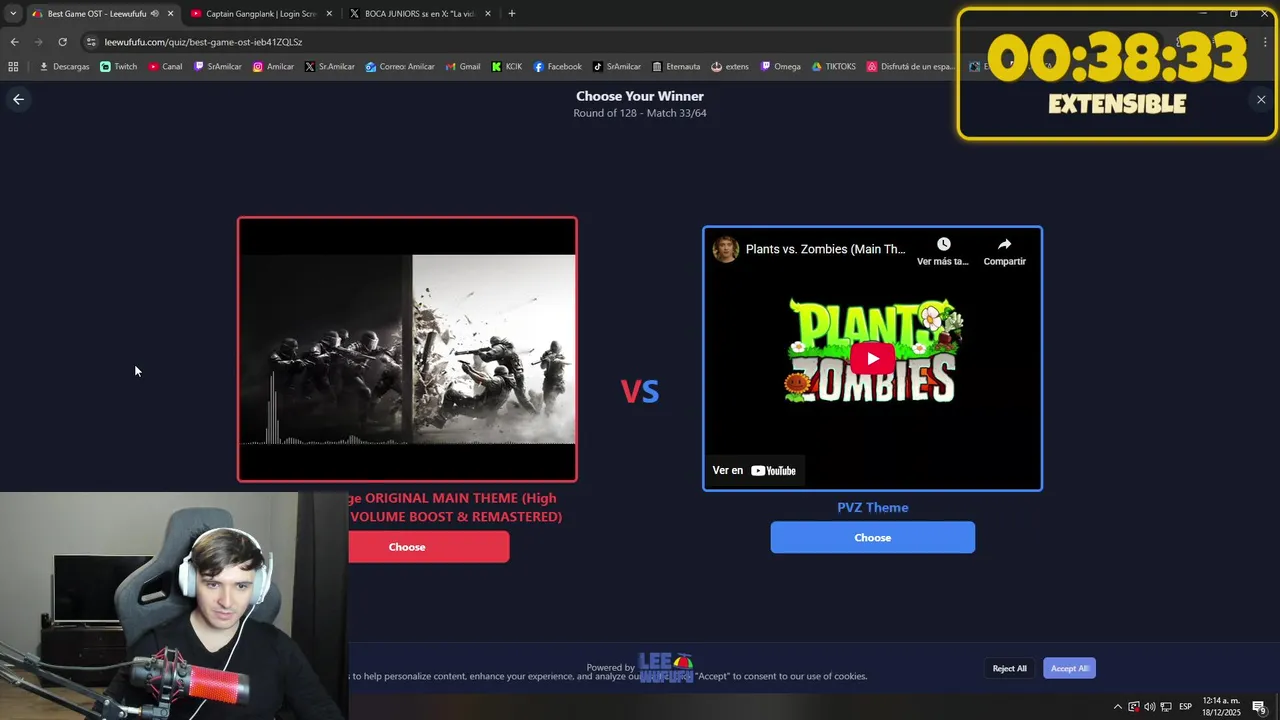This screenshot has width=1280, height=720.
Task: Close the BOCA JUNIORS tab
Action: click(487, 14)
